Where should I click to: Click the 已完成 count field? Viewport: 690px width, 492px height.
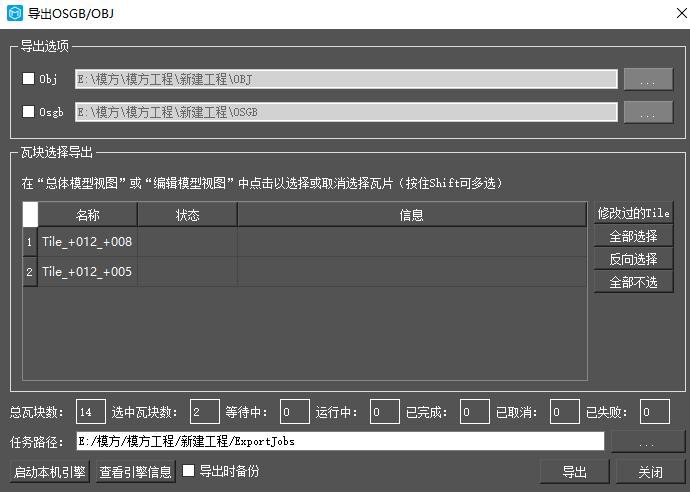coord(475,412)
